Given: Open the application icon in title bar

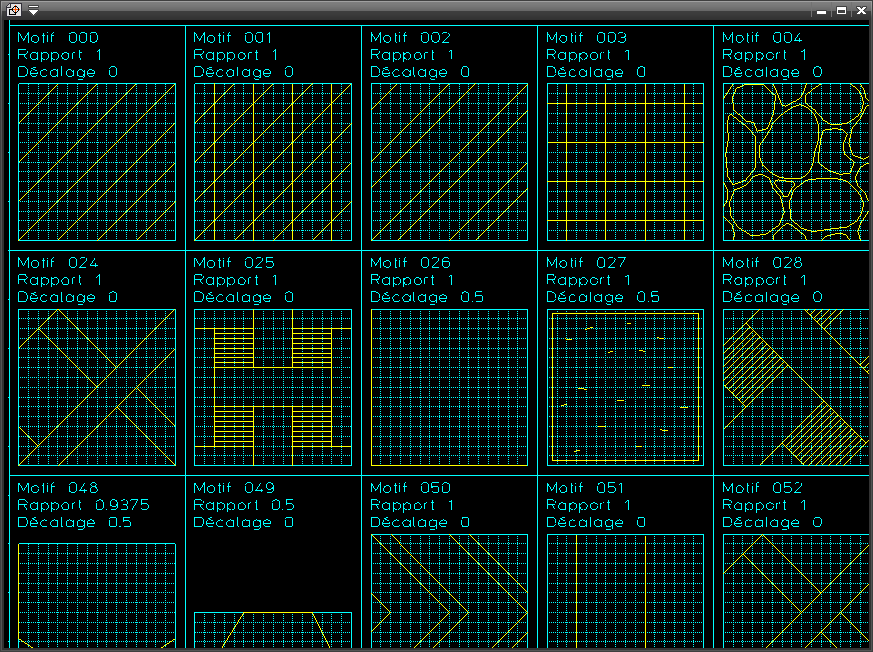Looking at the screenshot, I should tap(14, 9).
